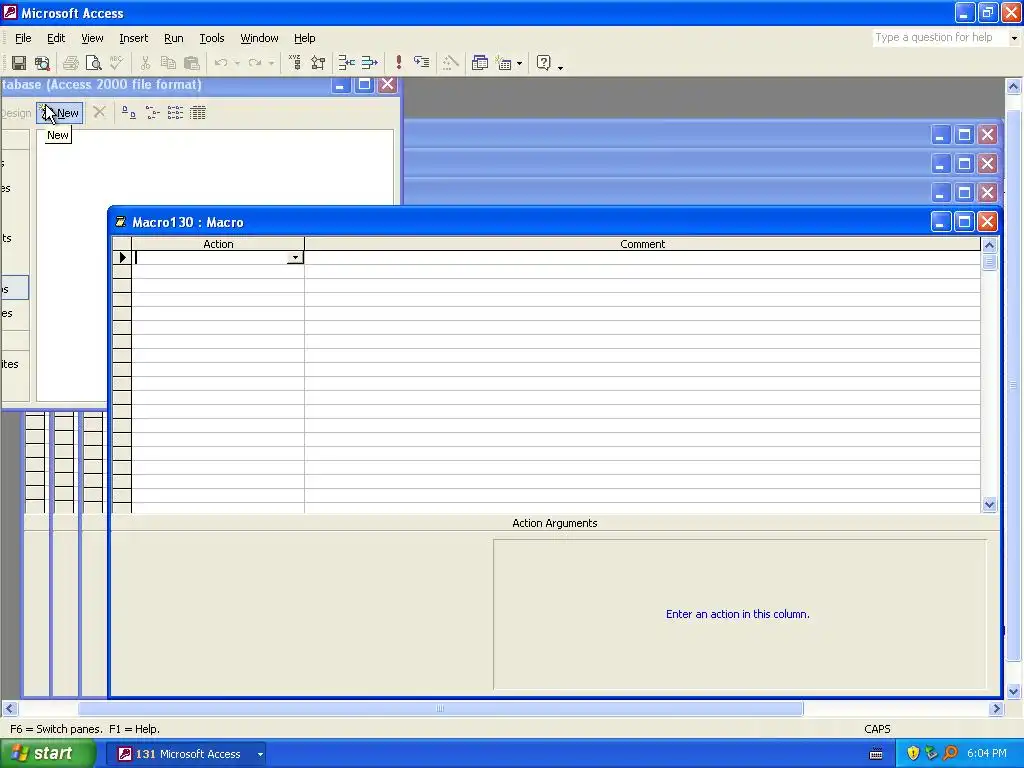Open the View menu
1024x768 pixels.
pos(92,38)
